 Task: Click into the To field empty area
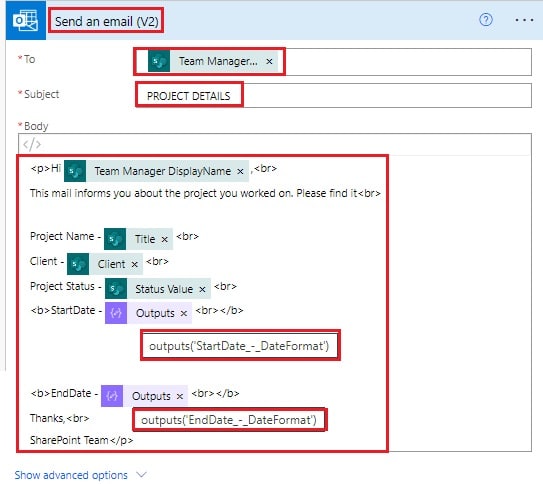(409, 62)
